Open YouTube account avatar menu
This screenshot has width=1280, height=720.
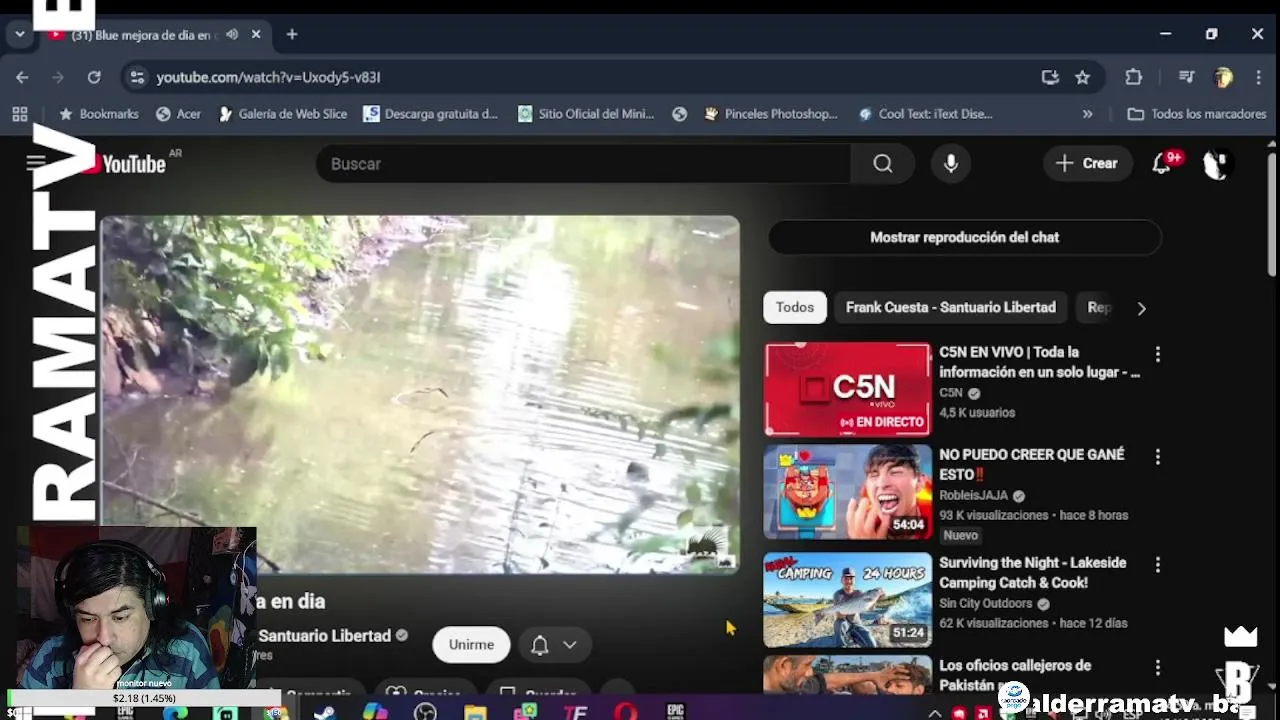[x=1216, y=164]
